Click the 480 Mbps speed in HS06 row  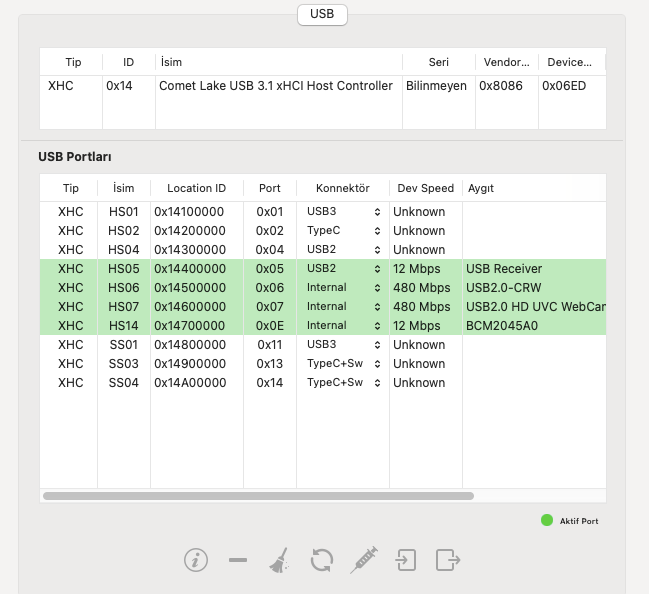421,288
